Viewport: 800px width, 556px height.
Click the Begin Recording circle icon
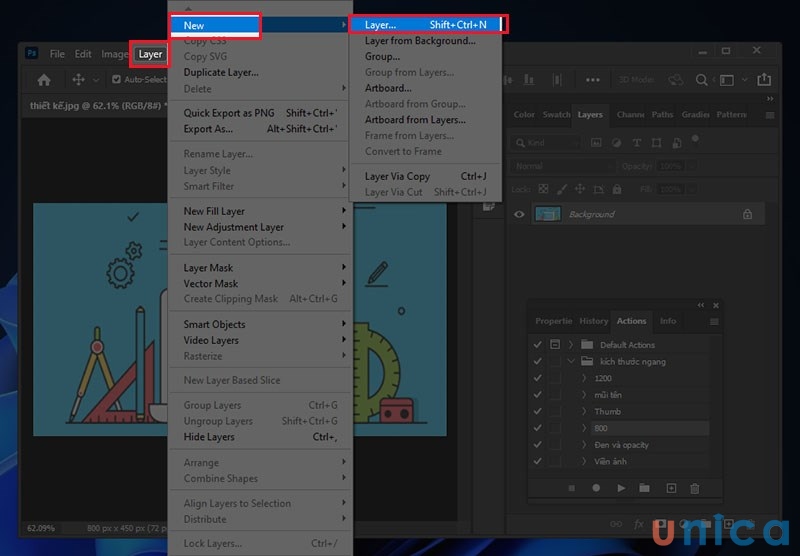[597, 488]
